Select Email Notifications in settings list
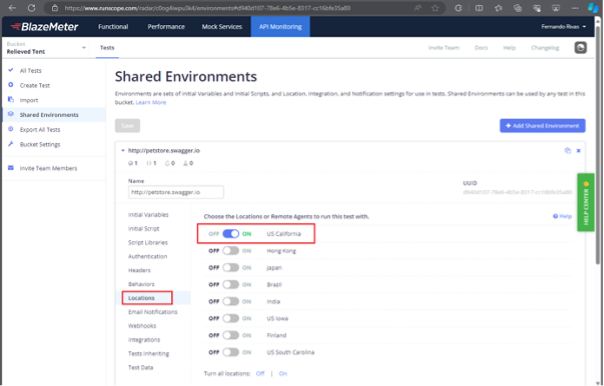Viewport: 604px width, 386px height. pyautogui.click(x=153, y=312)
